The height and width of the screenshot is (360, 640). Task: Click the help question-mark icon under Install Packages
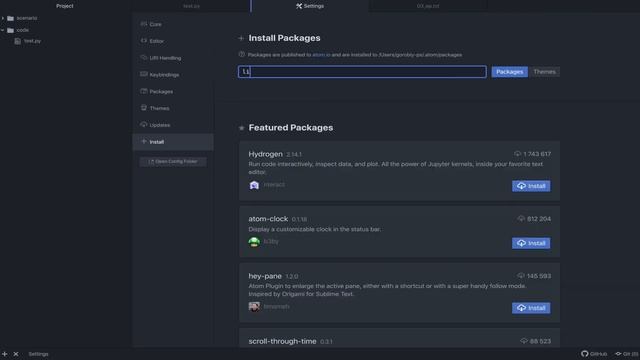[242, 54]
